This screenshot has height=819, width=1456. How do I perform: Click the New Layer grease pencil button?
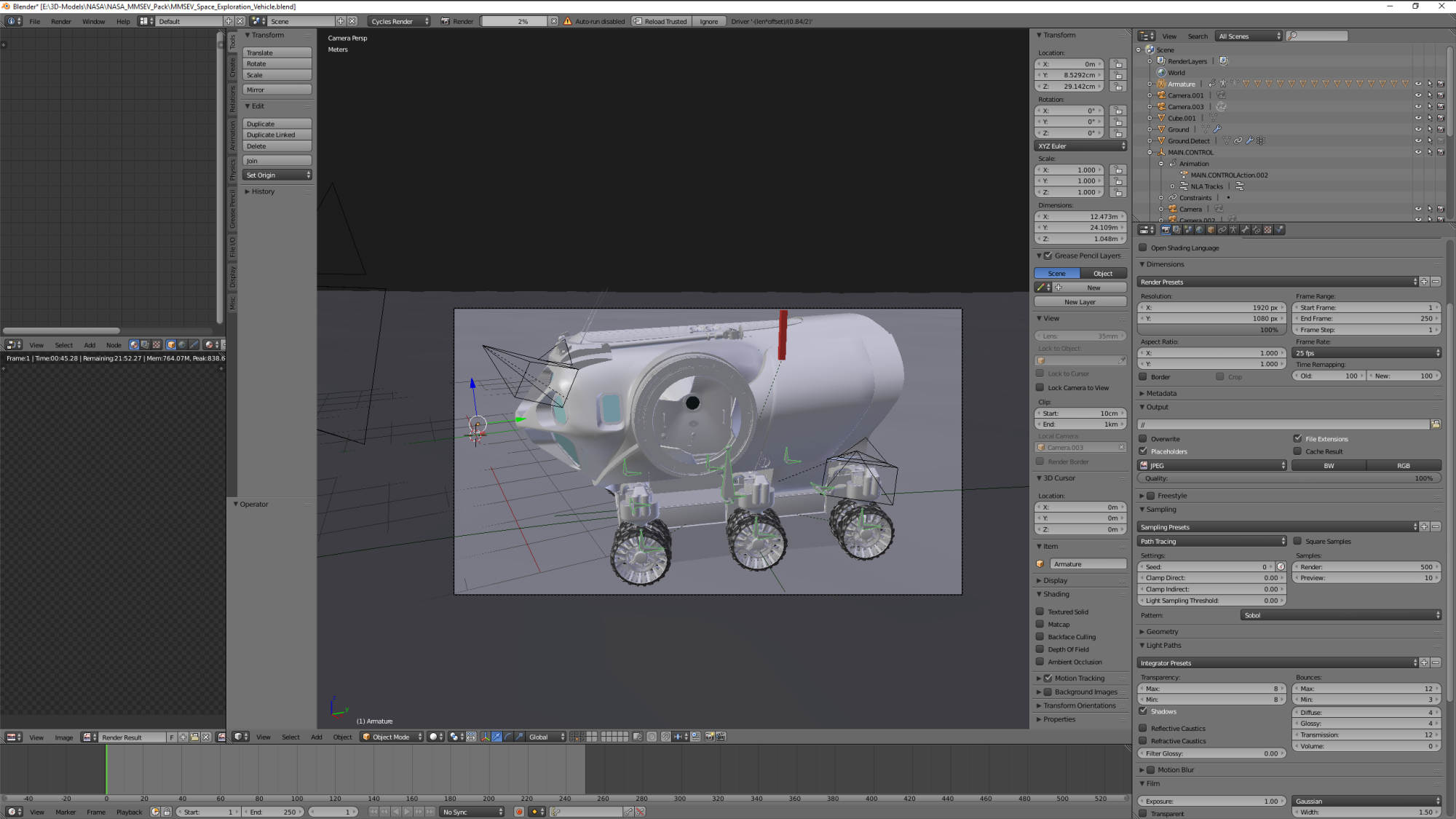click(x=1080, y=301)
